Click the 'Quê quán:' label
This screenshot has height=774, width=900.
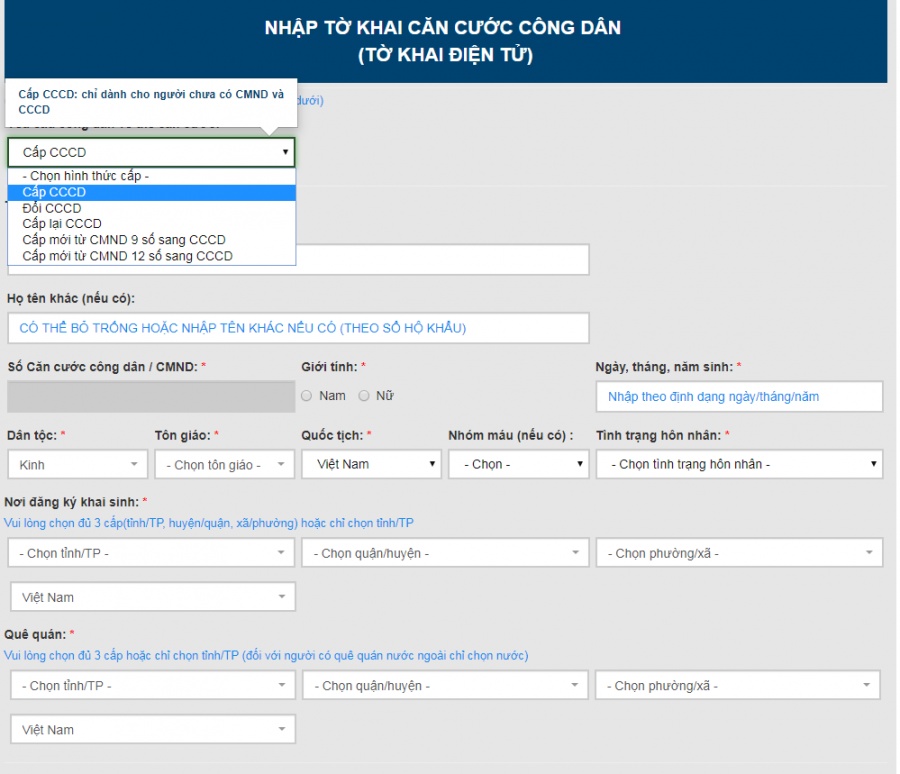35,634
